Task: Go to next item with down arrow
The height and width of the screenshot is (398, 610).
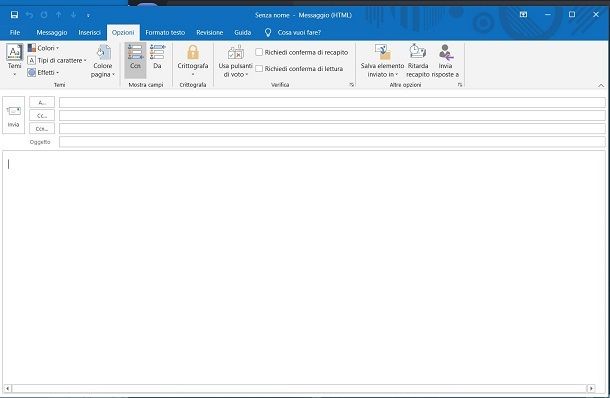Action: (74, 15)
